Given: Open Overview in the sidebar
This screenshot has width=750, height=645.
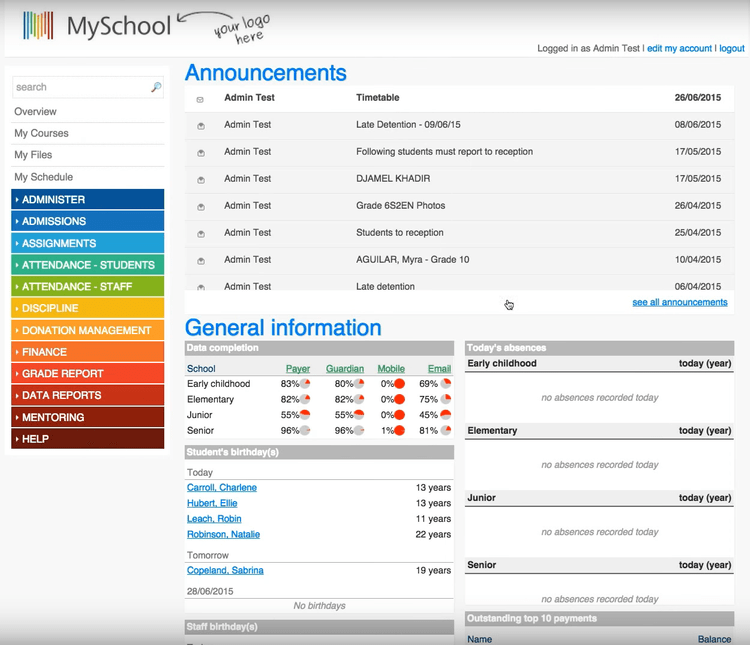Looking at the screenshot, I should (x=35, y=111).
